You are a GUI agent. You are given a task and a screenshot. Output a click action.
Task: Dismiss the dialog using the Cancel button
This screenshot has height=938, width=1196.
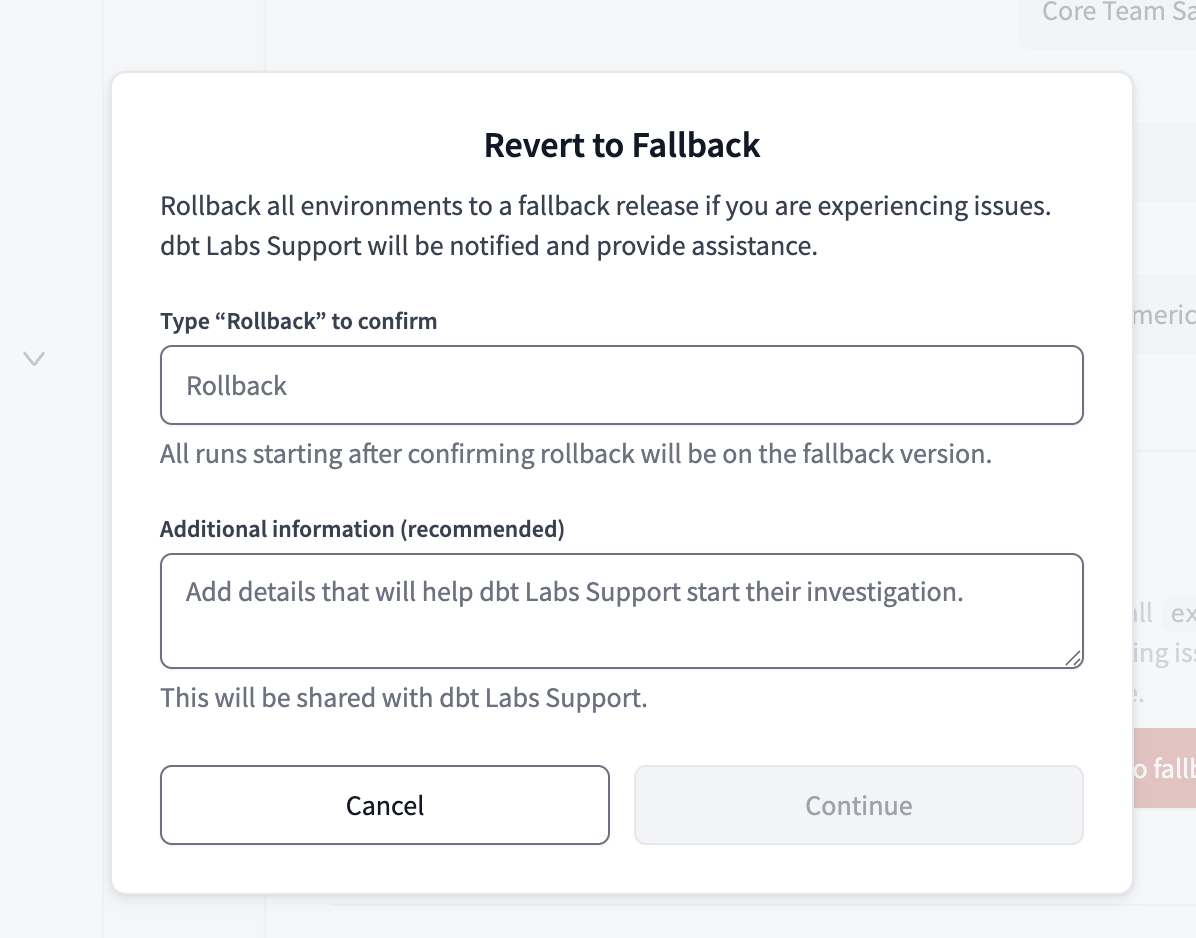(384, 805)
